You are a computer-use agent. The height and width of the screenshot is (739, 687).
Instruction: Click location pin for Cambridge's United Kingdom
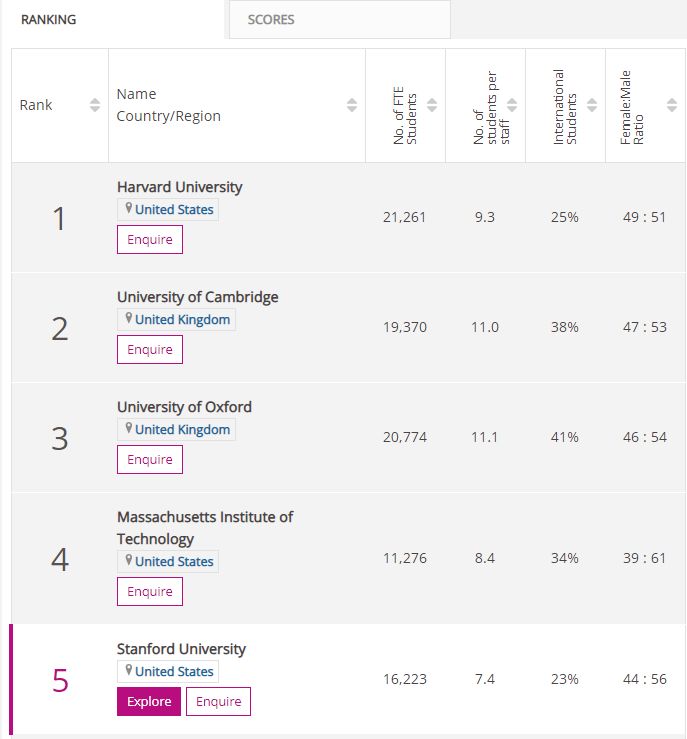(x=128, y=319)
